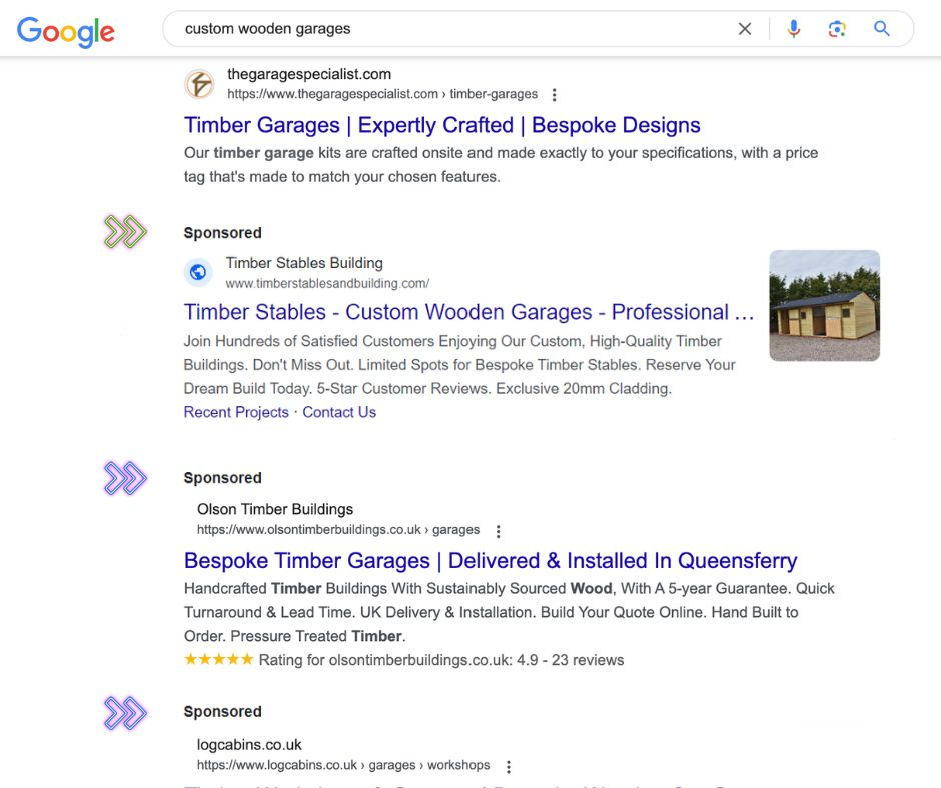Clear the search box text
Viewport: 941px width, 788px height.
pyautogui.click(x=745, y=29)
